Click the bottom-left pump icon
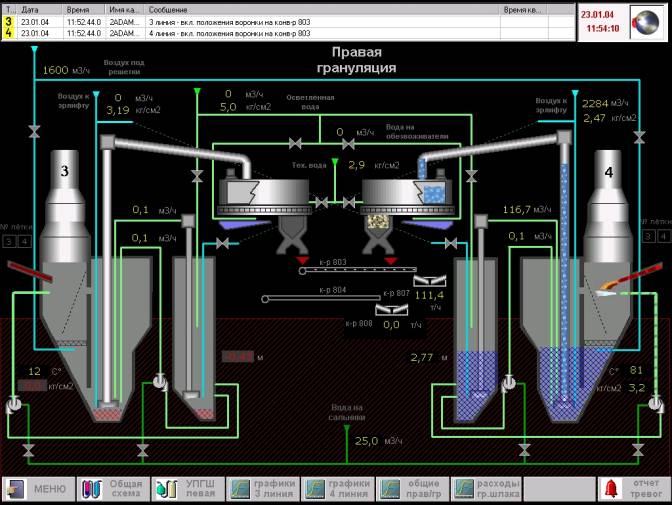This screenshot has width=672, height=505. (x=12, y=403)
